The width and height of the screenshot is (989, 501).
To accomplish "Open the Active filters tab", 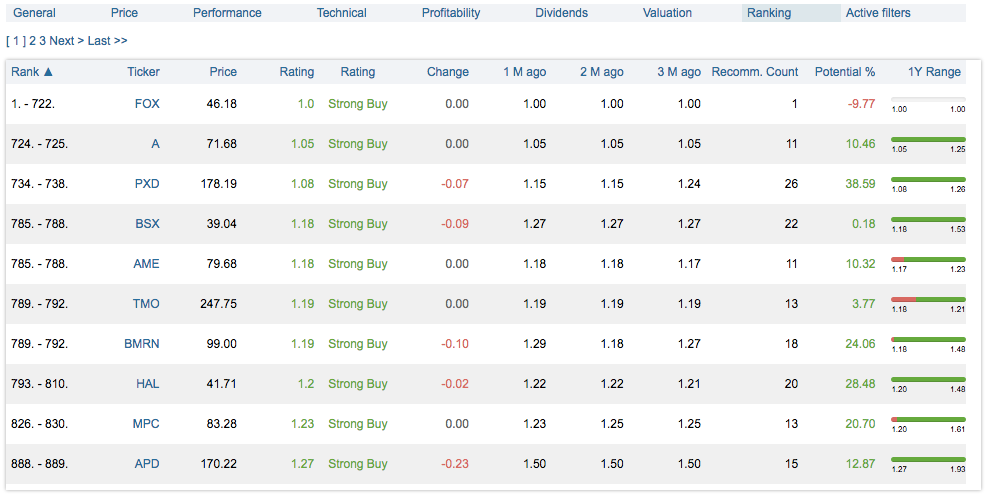I will pyautogui.click(x=878, y=13).
